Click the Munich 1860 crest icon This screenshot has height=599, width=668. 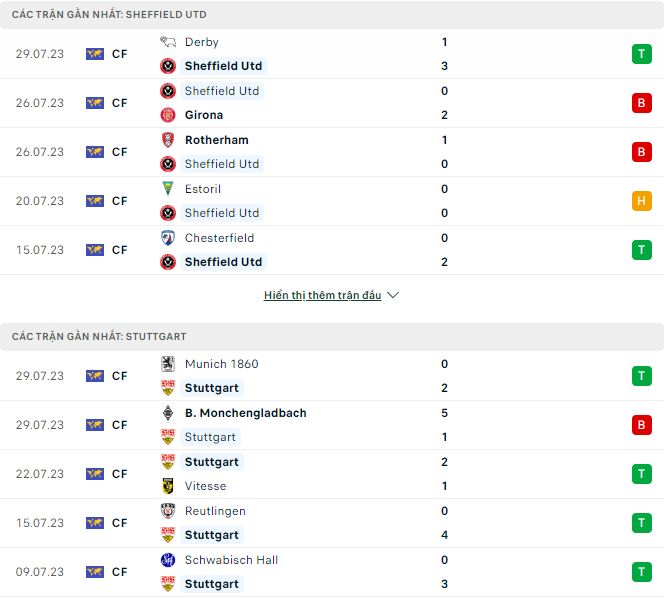168,364
